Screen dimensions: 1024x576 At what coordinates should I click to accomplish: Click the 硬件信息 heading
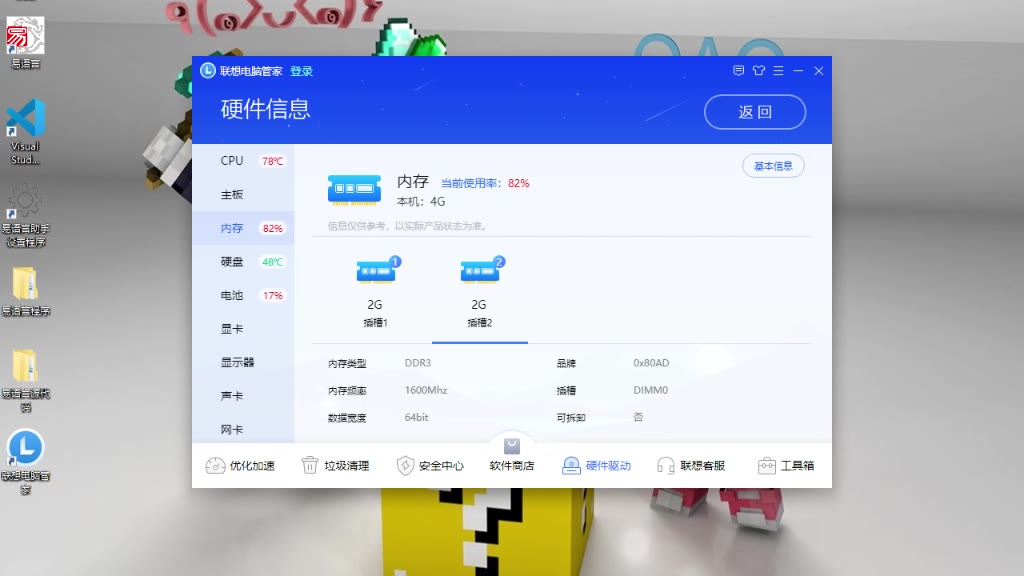[x=265, y=109]
